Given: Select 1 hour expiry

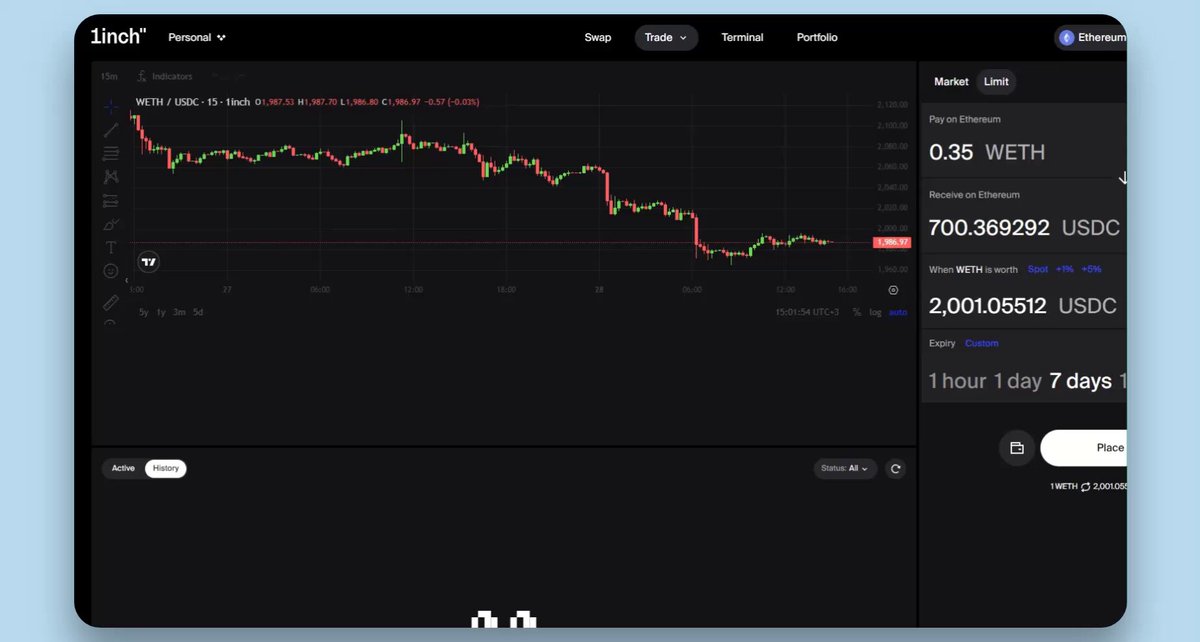Looking at the screenshot, I should [x=957, y=381].
